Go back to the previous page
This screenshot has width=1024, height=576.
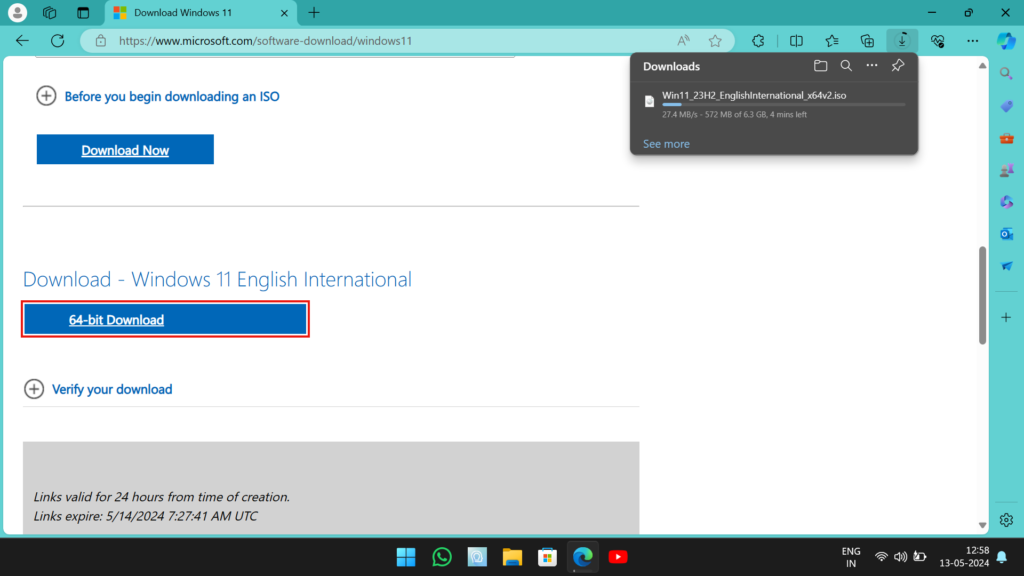click(22, 40)
